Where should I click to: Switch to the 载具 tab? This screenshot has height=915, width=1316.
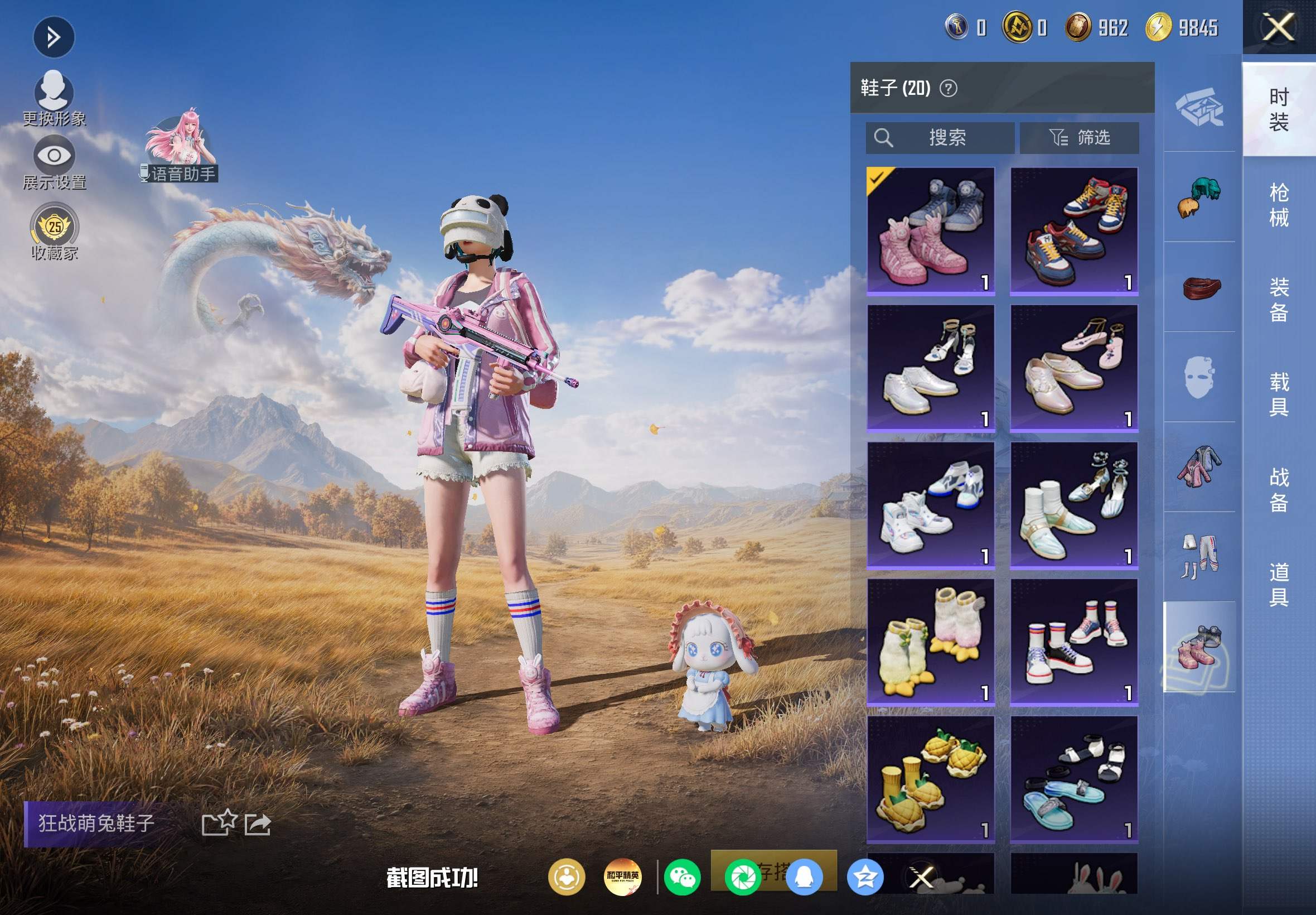coord(1279,394)
